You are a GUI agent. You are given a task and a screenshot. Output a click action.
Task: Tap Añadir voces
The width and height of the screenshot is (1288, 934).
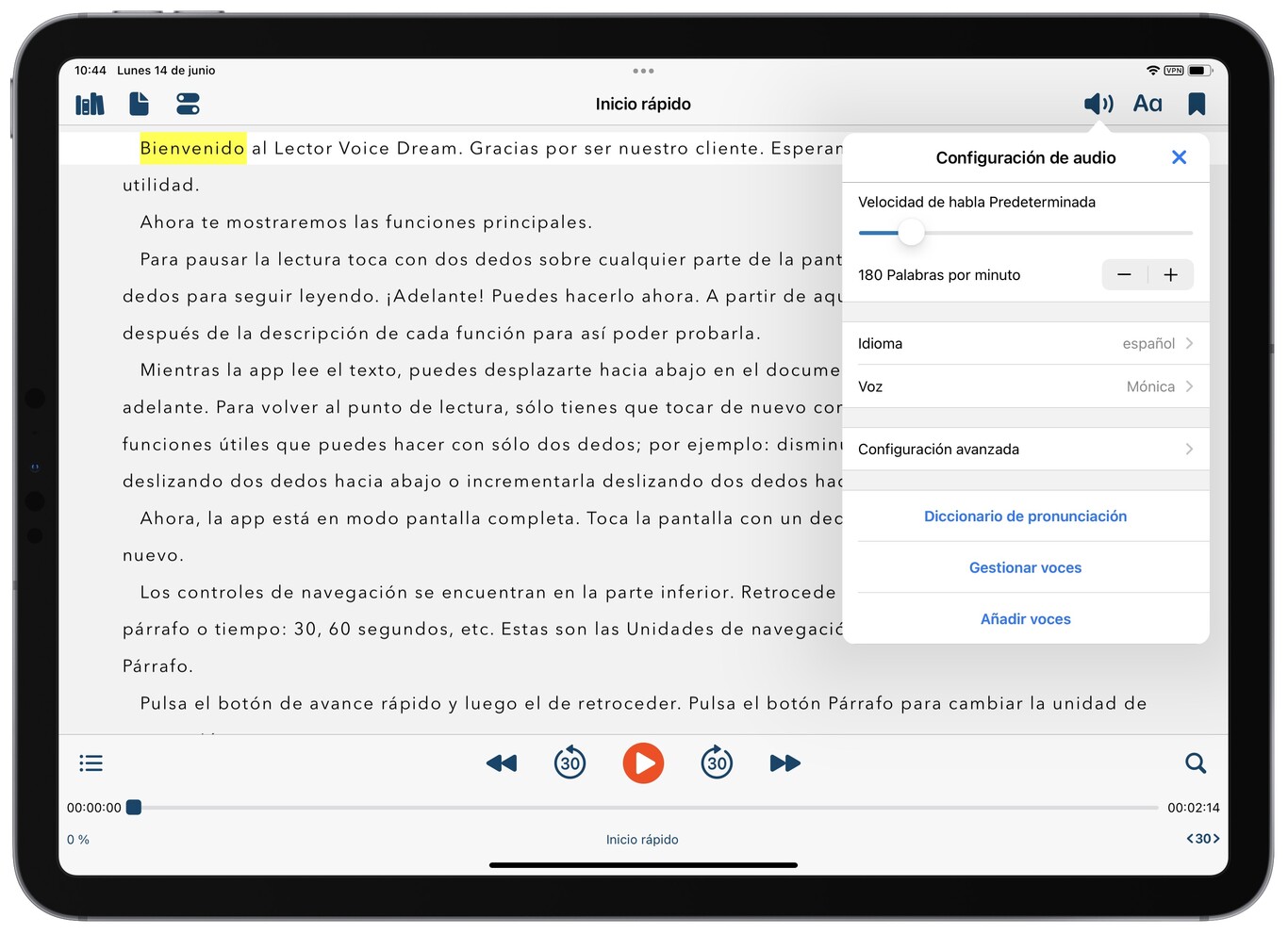tap(1026, 618)
